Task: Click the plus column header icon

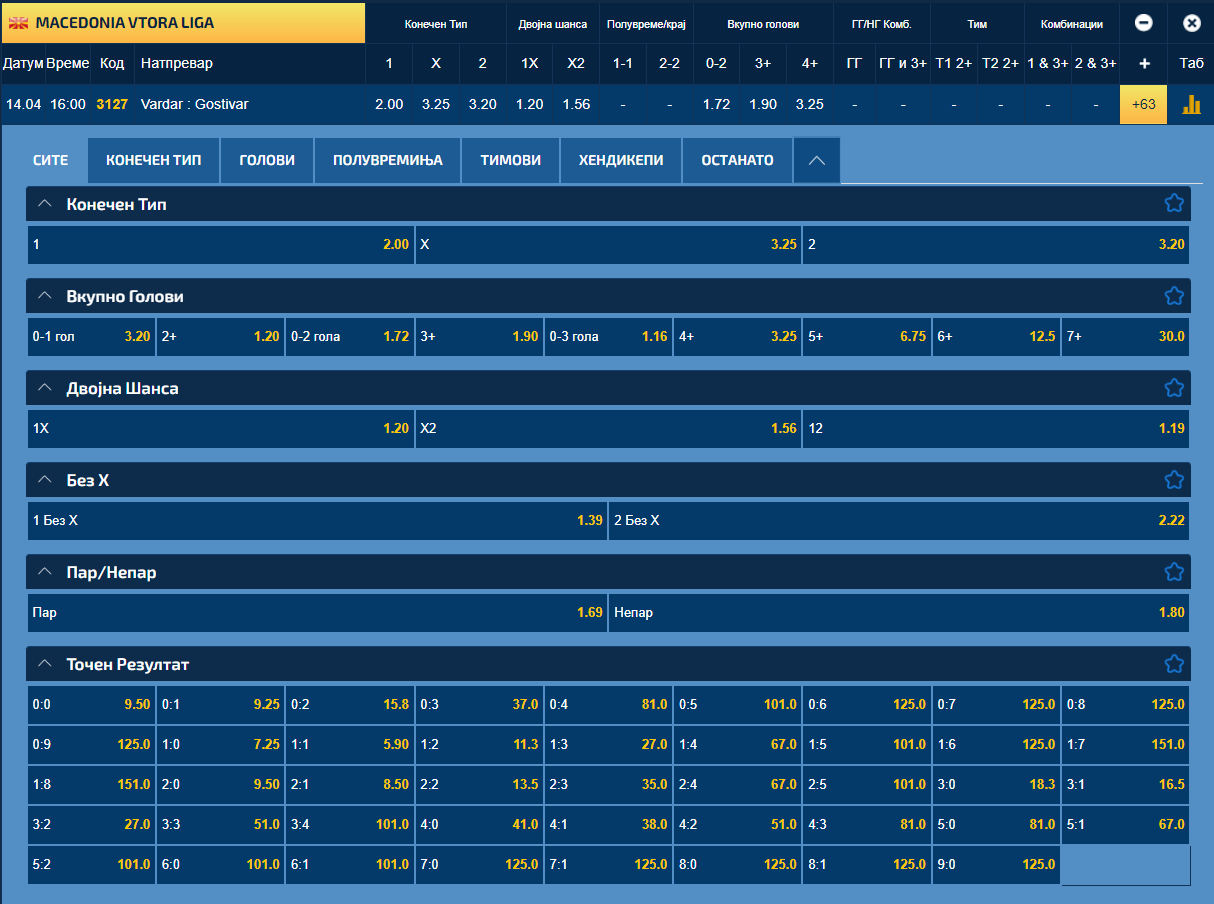Action: pos(1144,63)
